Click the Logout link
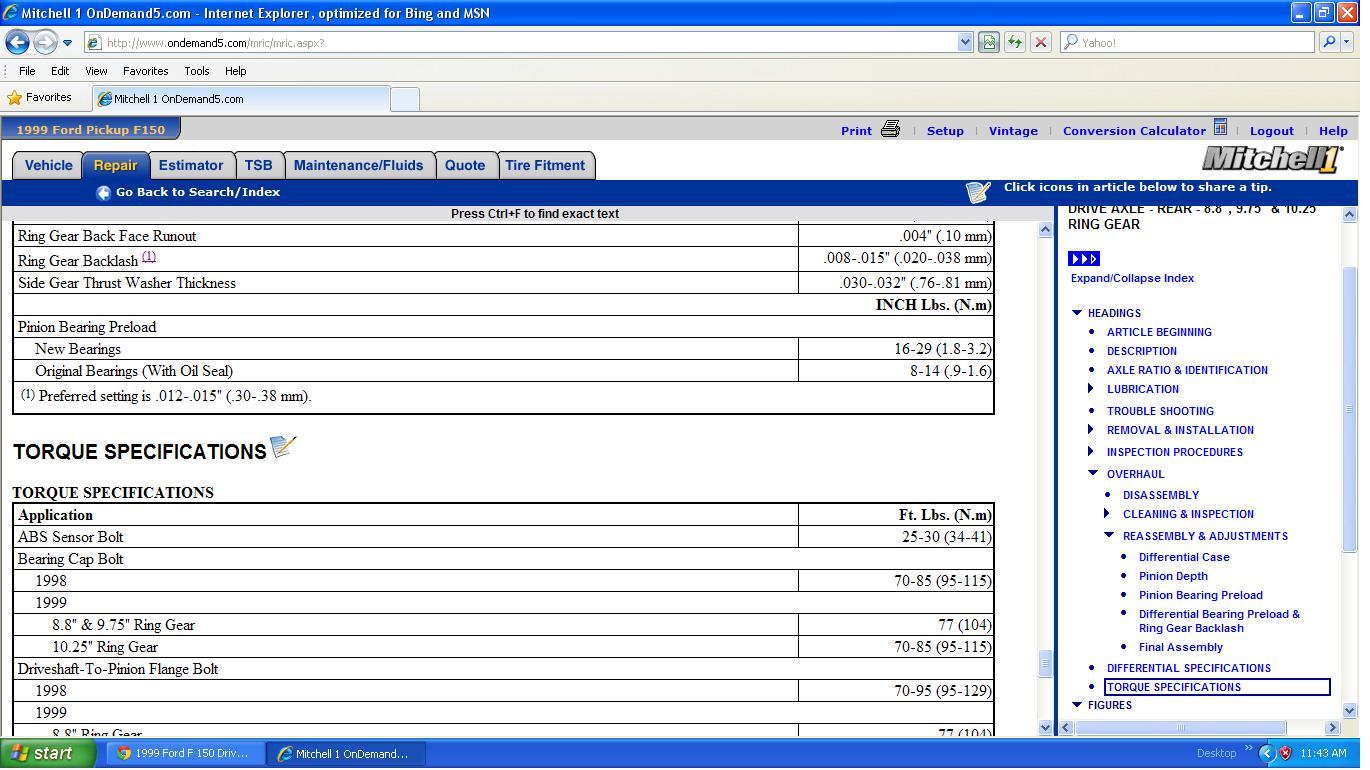Screen dimensions: 1370x770 click(x=1272, y=131)
